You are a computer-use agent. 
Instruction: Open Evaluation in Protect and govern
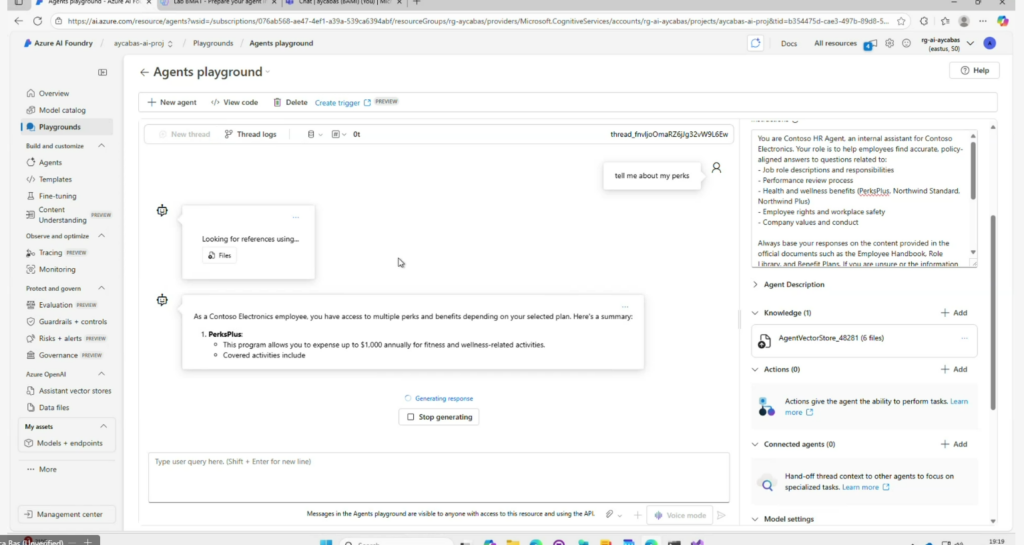[x=56, y=305]
